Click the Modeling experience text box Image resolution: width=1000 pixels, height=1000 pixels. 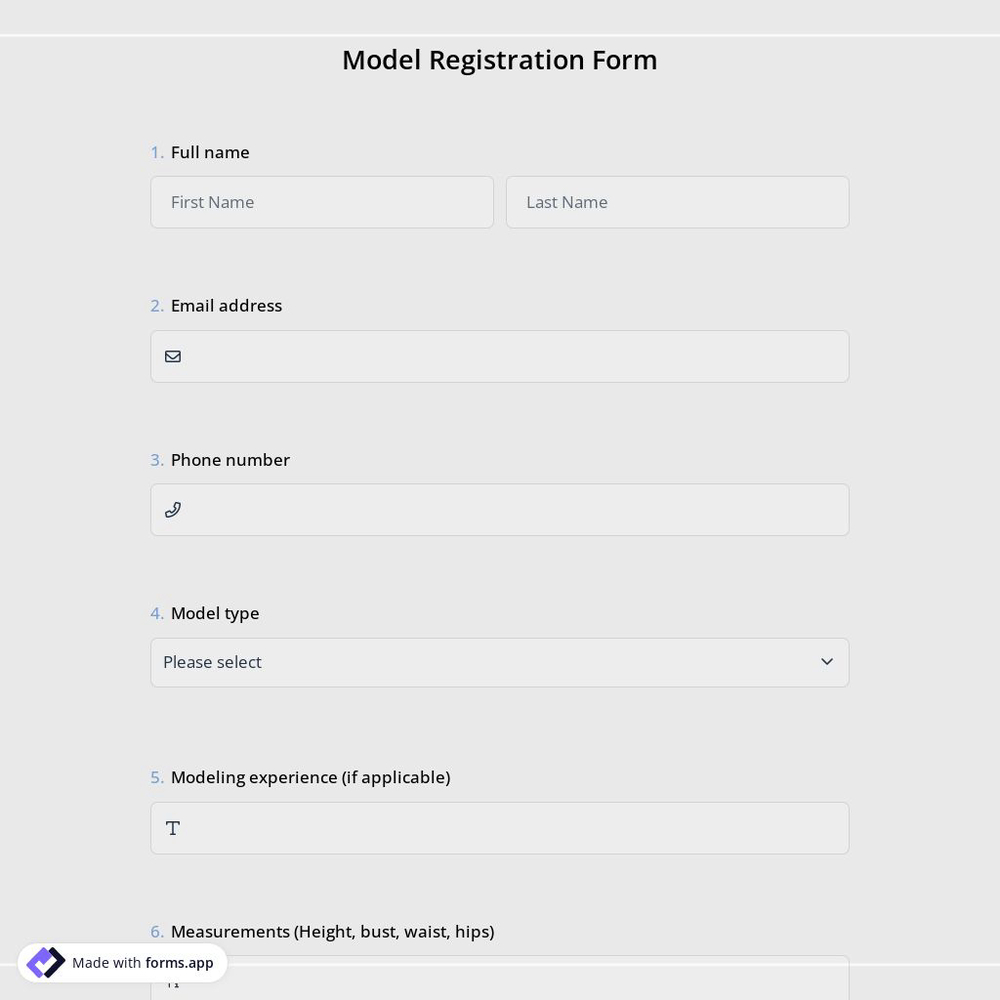(x=500, y=828)
